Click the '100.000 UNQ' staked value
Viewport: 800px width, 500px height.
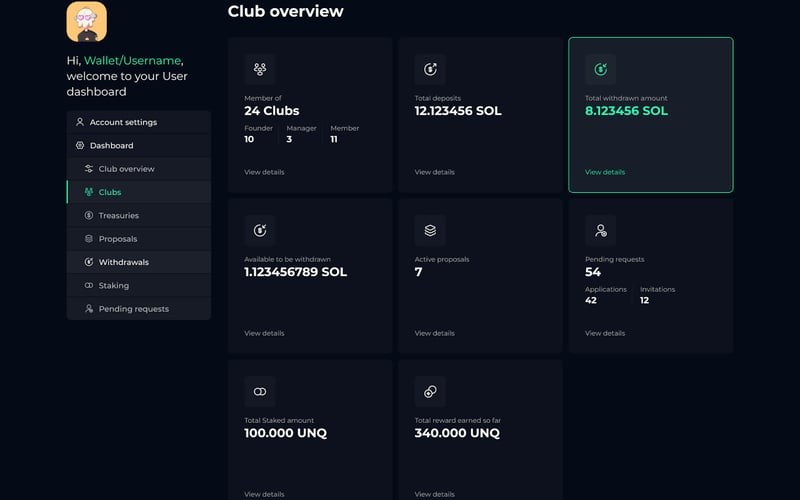285,433
